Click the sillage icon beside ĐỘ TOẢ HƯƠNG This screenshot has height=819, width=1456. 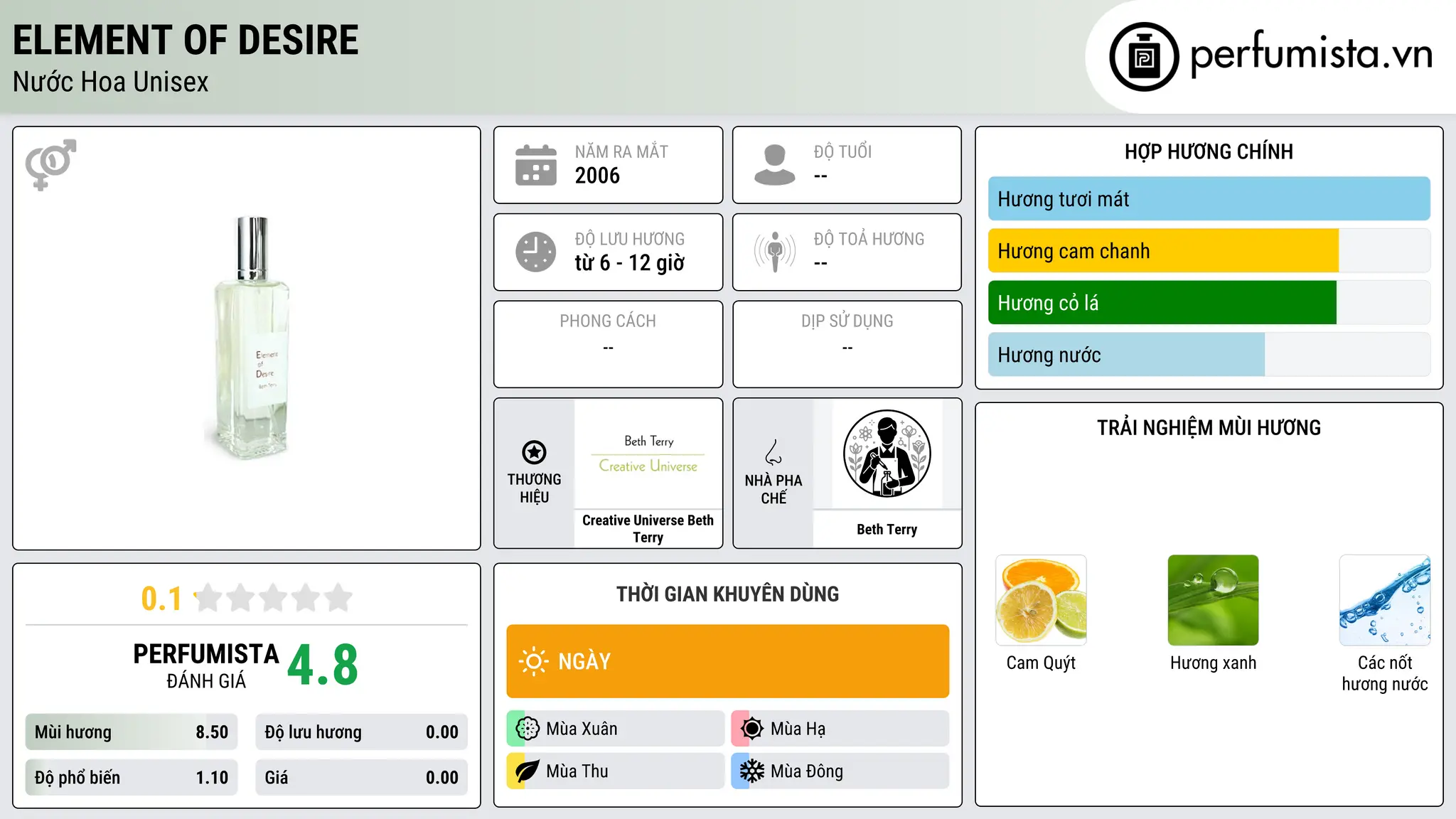[775, 252]
